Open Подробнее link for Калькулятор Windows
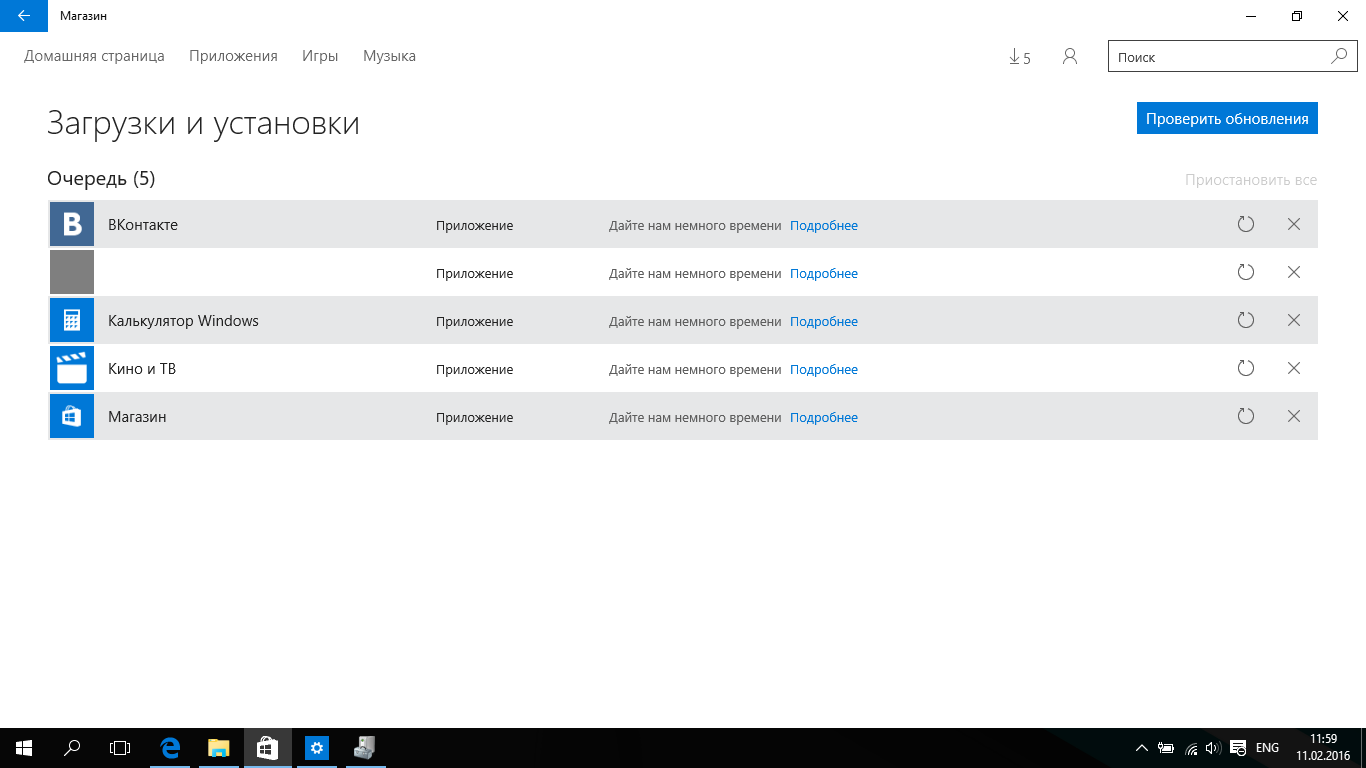This screenshot has height=768, width=1366. point(824,322)
